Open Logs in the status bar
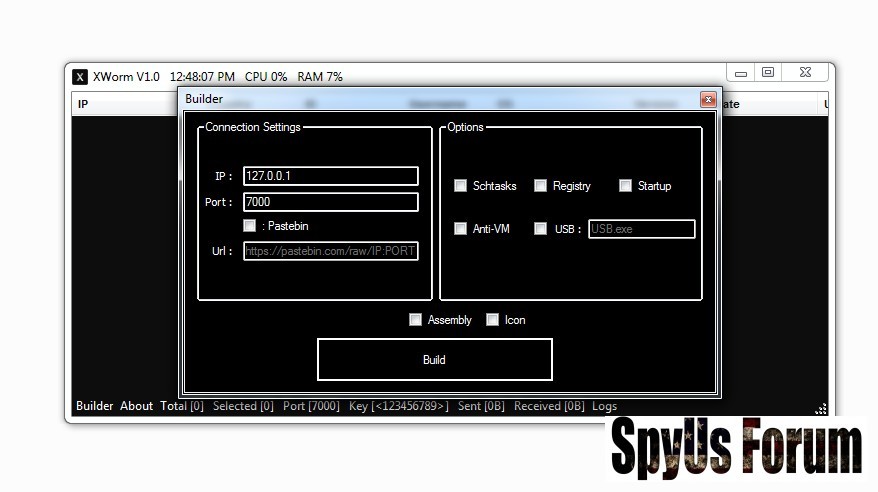This screenshot has height=492, width=878. pos(604,406)
